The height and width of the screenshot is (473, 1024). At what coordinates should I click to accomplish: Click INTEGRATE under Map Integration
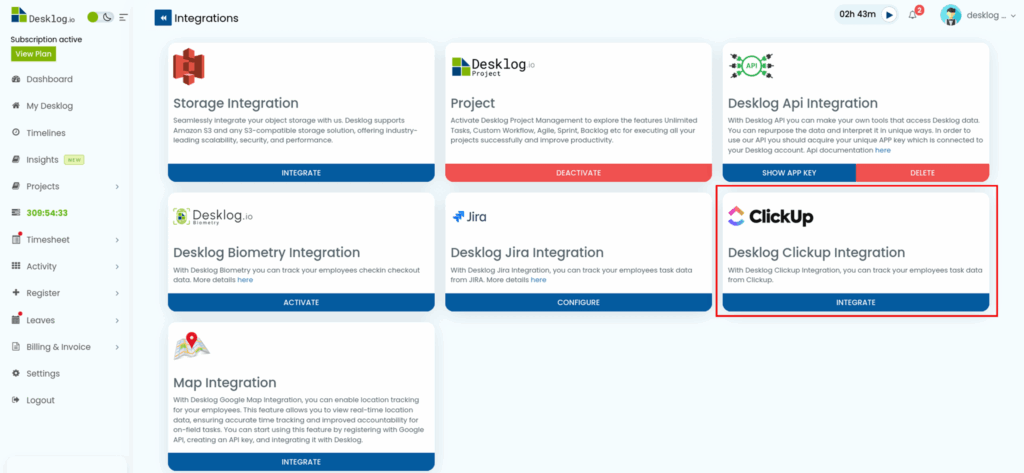point(301,462)
